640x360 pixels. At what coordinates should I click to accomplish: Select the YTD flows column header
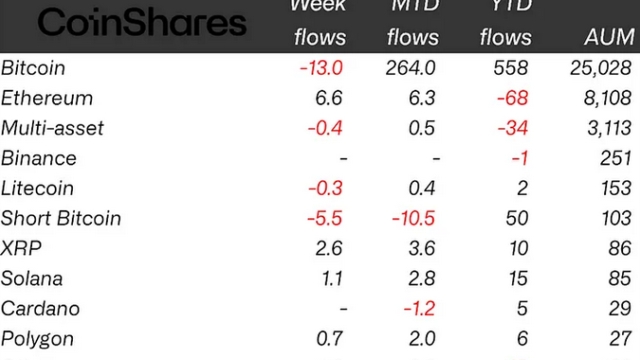point(506,23)
